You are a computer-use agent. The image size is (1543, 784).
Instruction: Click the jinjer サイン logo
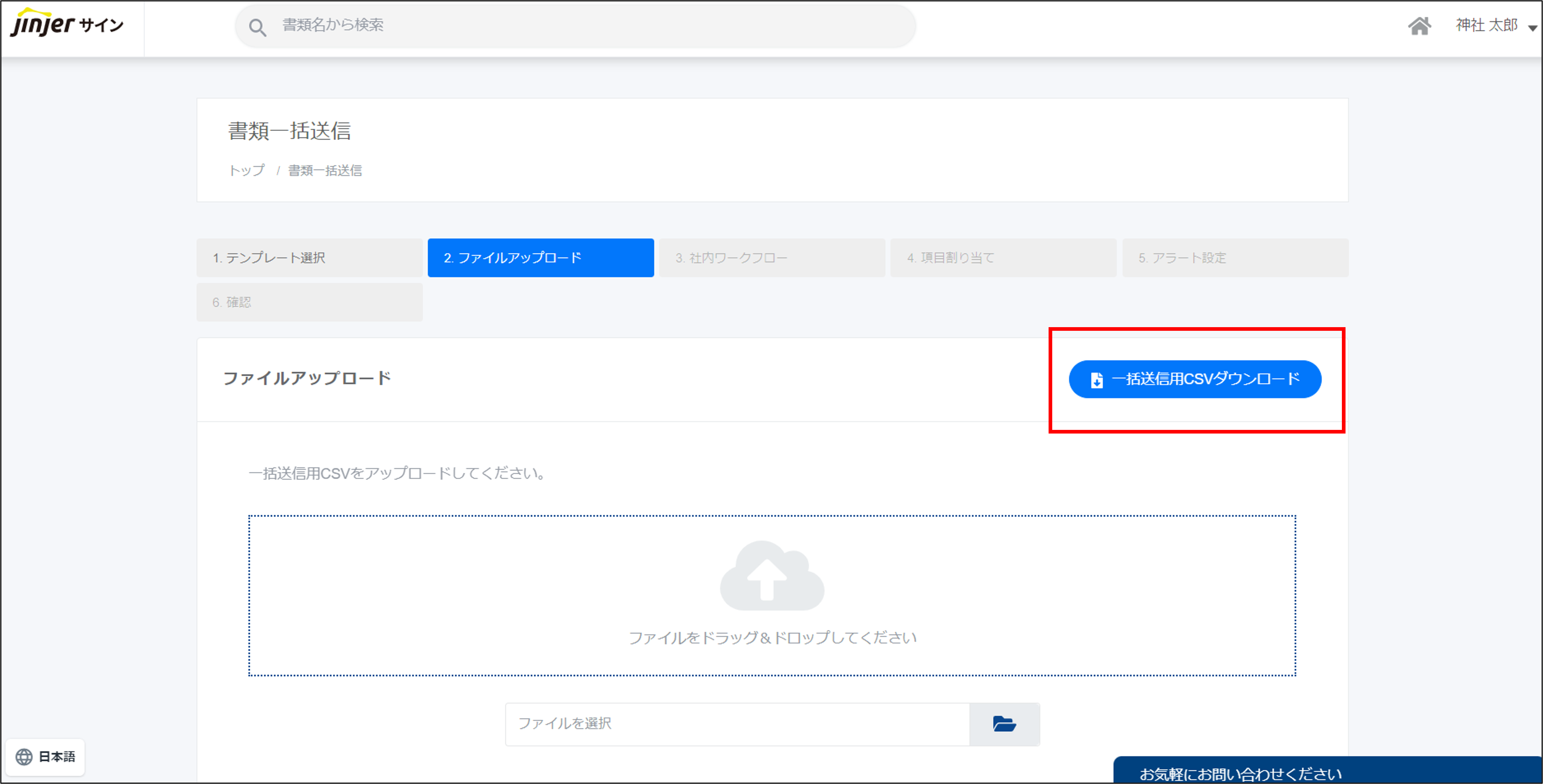click(x=66, y=24)
